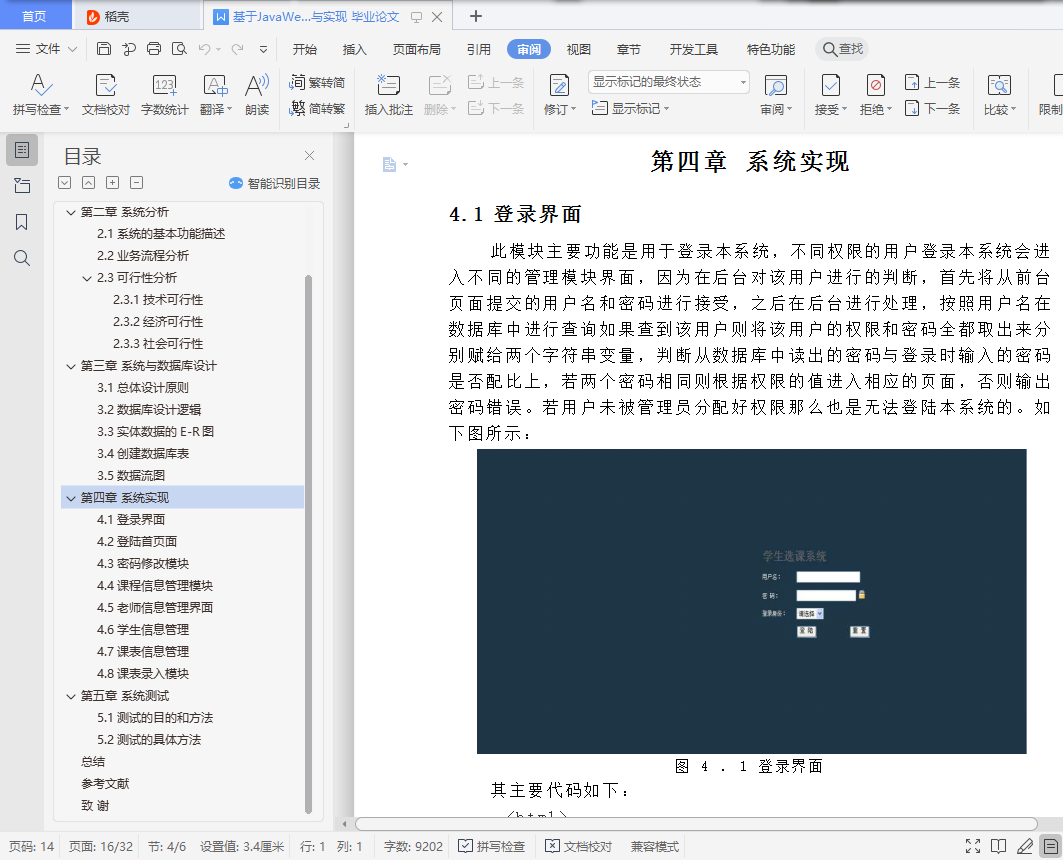
Task: Go to 下一条 next revision
Action: [x=932, y=108]
